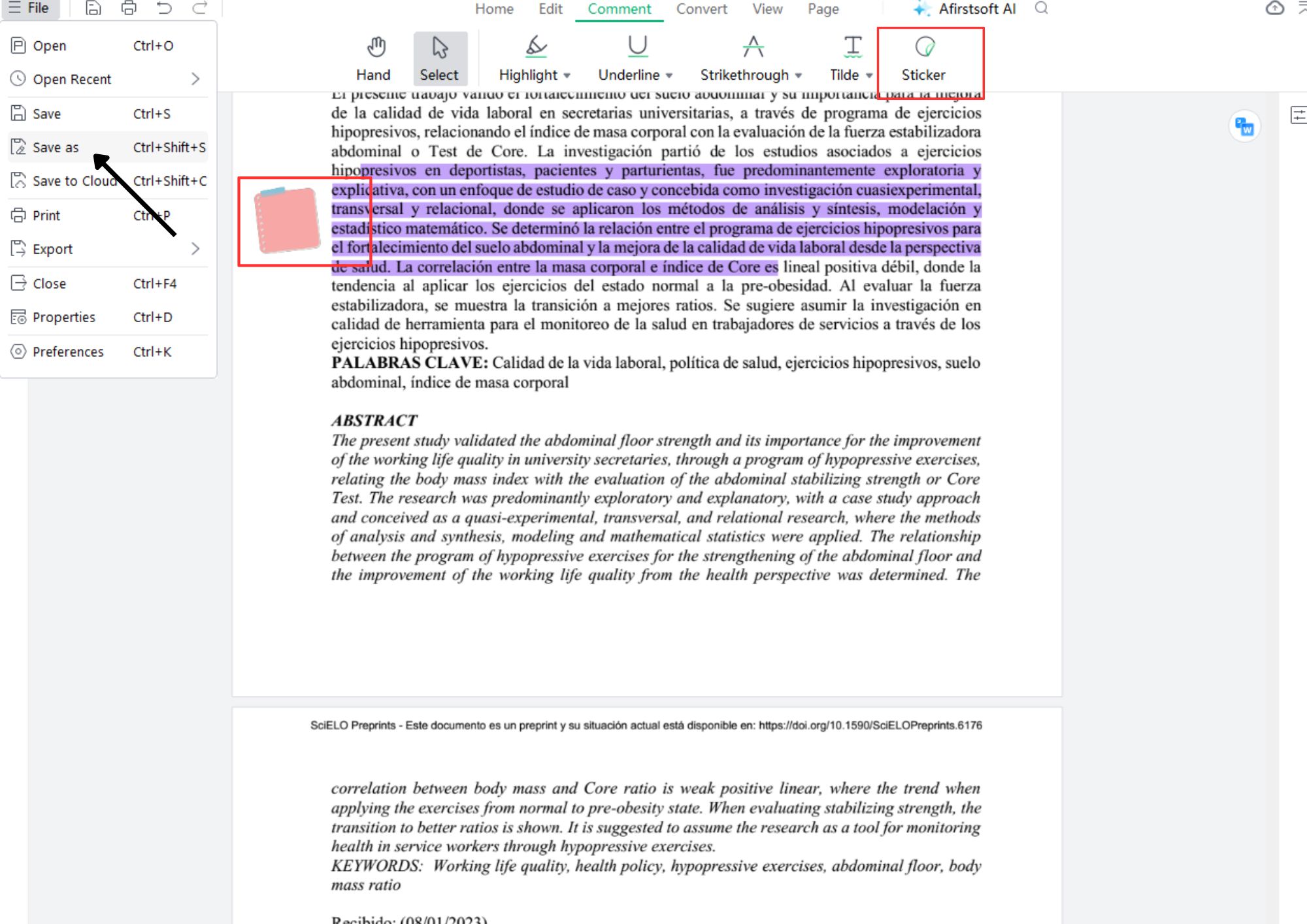Screen dimensions: 1307x924
Task: Click the Undo icon in toolbar
Action: (165, 8)
